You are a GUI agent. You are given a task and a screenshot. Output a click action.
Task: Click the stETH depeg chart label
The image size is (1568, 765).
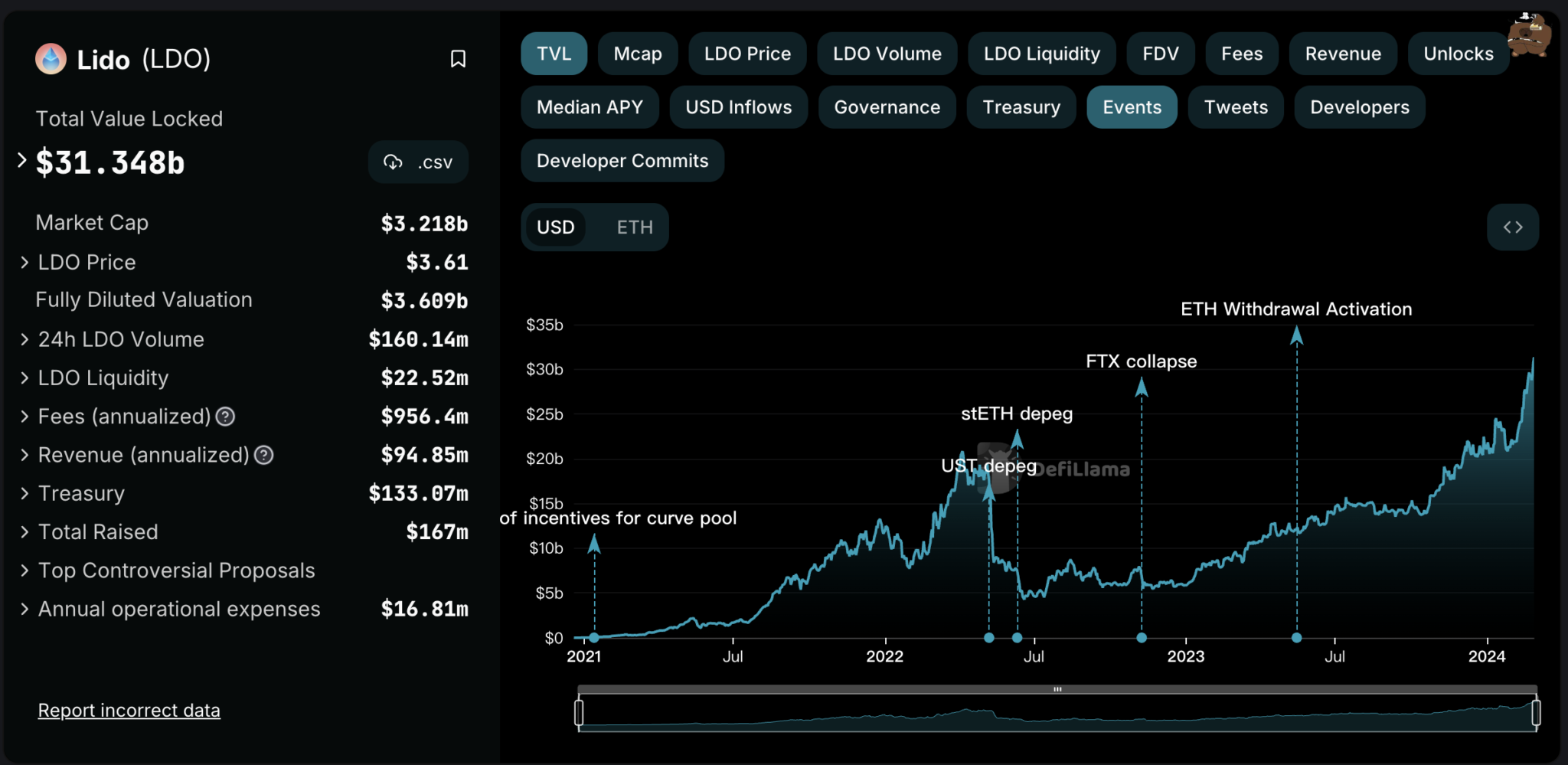pyautogui.click(x=1017, y=414)
